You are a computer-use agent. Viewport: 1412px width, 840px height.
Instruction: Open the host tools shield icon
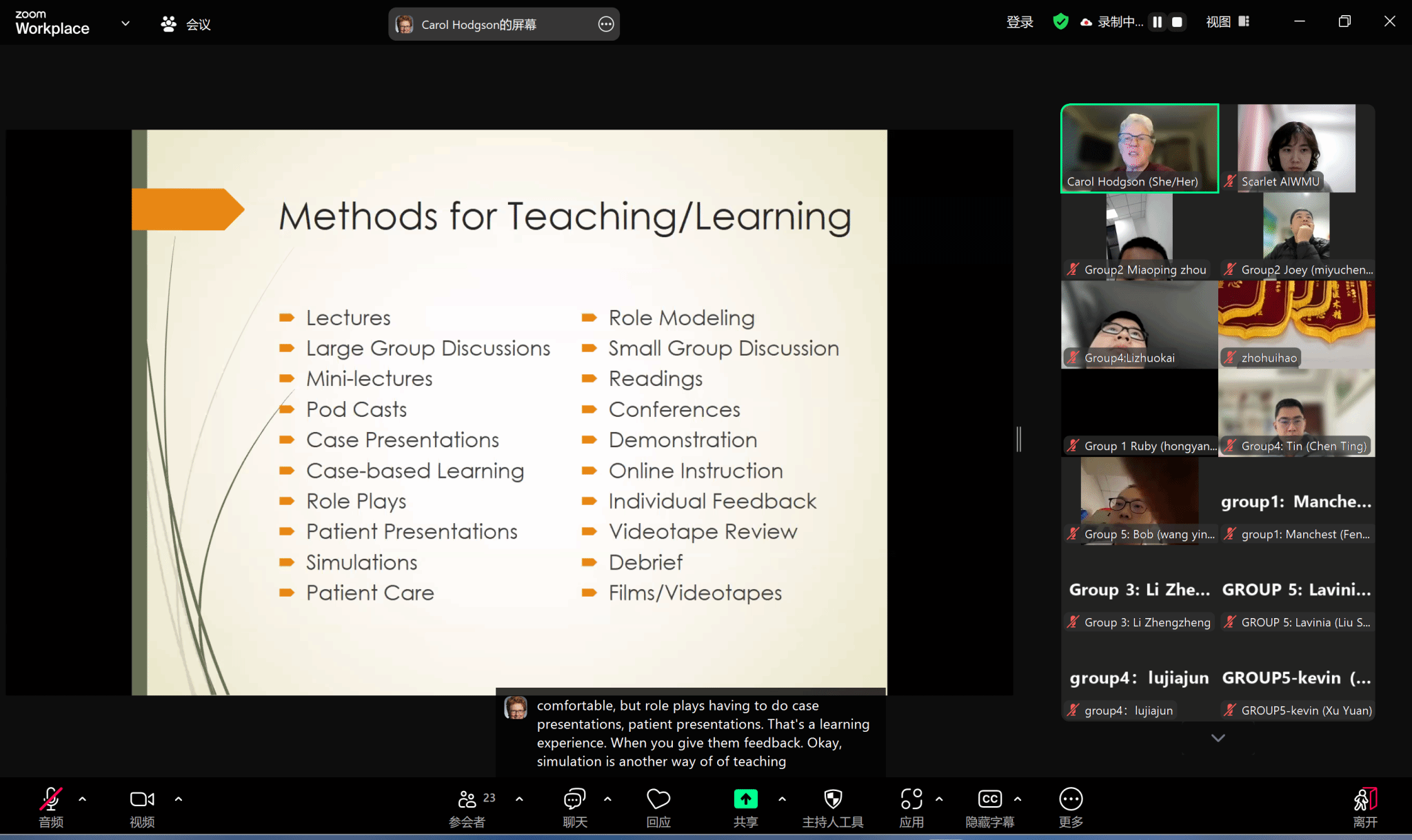click(833, 799)
